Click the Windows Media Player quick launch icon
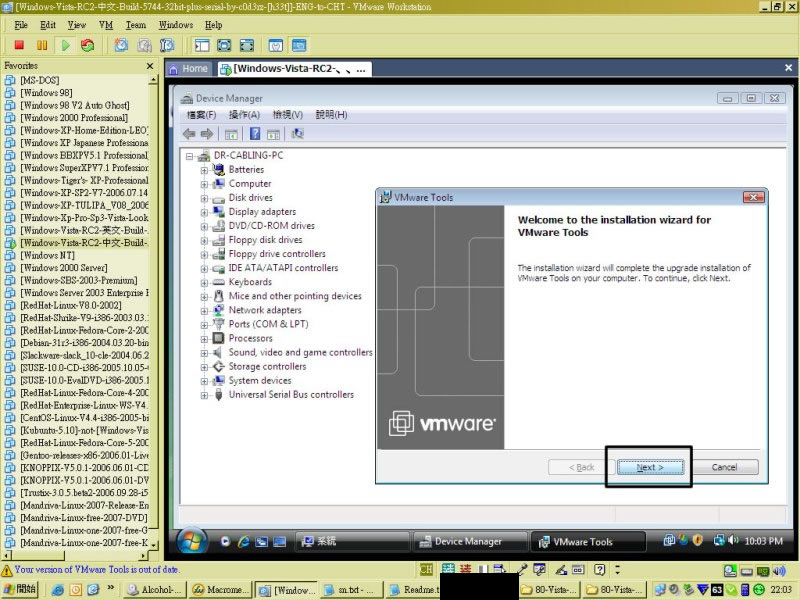The width and height of the screenshot is (800, 600). tap(225, 541)
